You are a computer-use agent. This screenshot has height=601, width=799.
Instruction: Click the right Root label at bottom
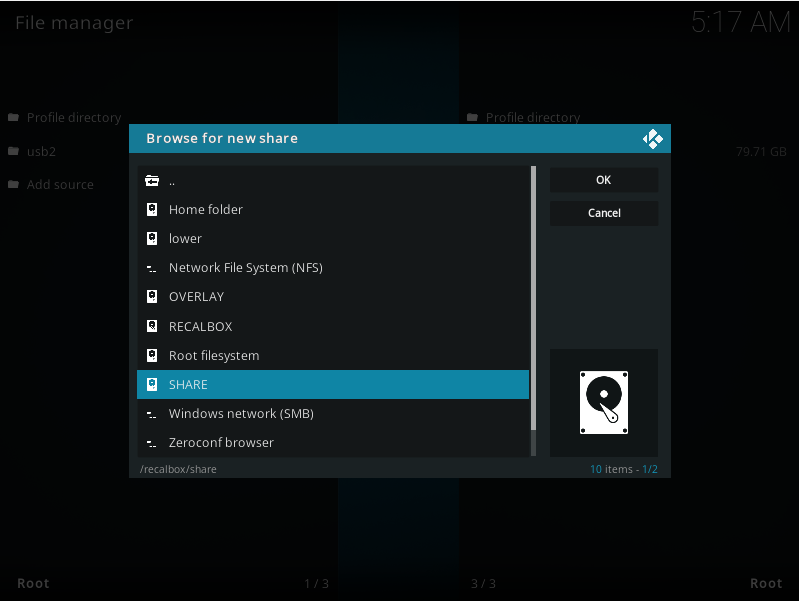pos(766,583)
